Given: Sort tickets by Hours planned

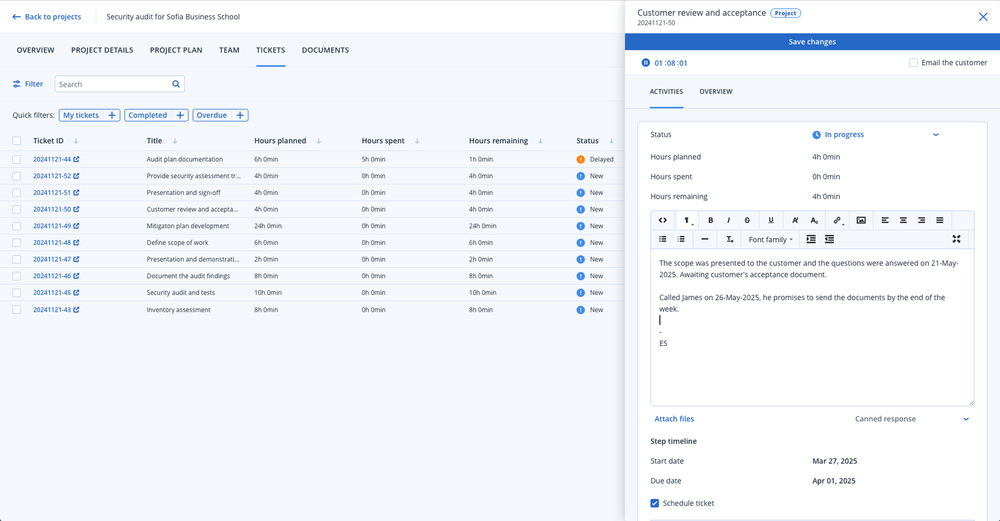Looking at the screenshot, I should [318, 141].
